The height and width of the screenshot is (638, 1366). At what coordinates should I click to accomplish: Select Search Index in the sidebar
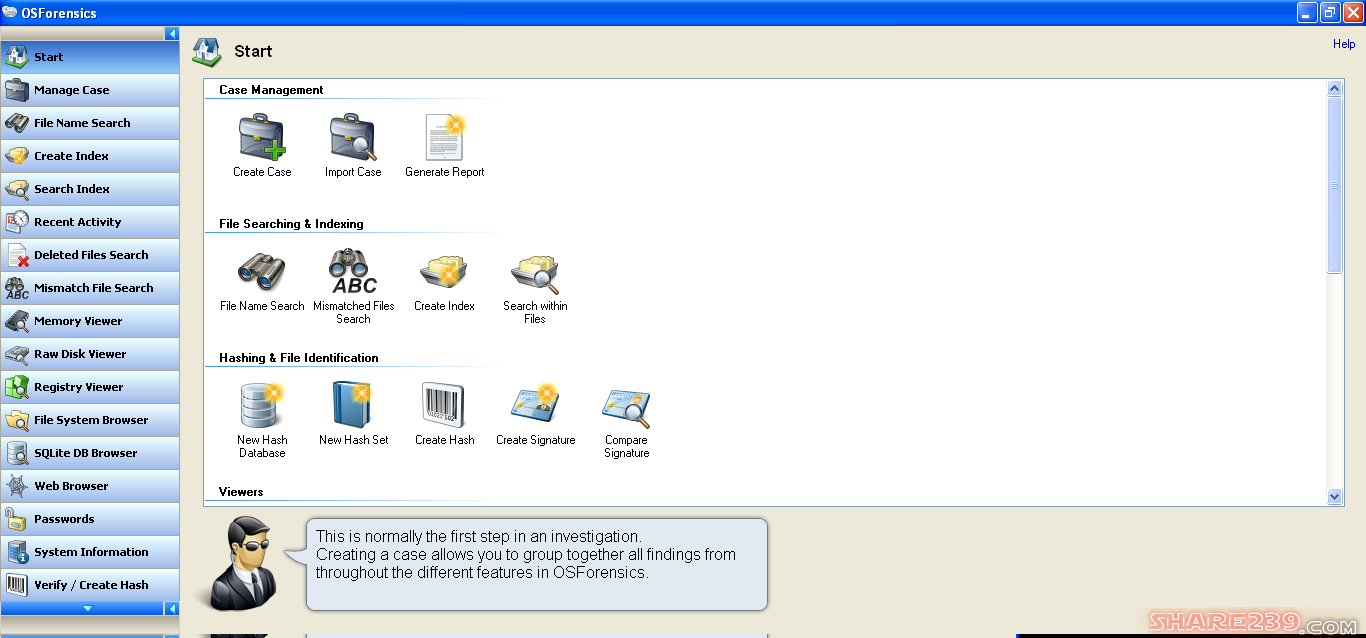pyautogui.click(x=90, y=189)
